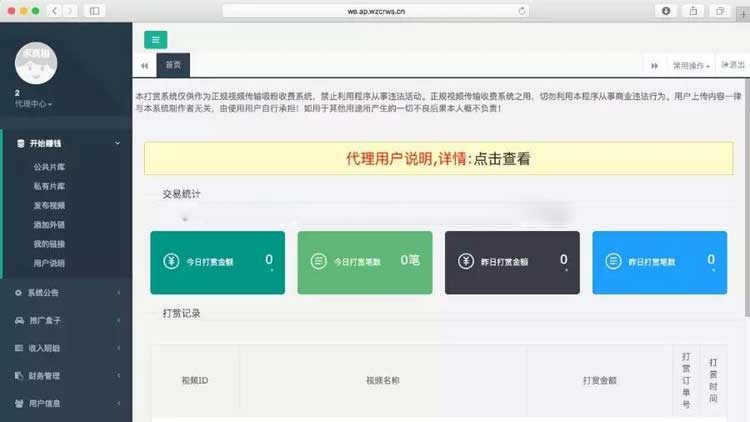Open the 代理中心 user dropdown
The width and height of the screenshot is (750, 422).
tap(34, 103)
